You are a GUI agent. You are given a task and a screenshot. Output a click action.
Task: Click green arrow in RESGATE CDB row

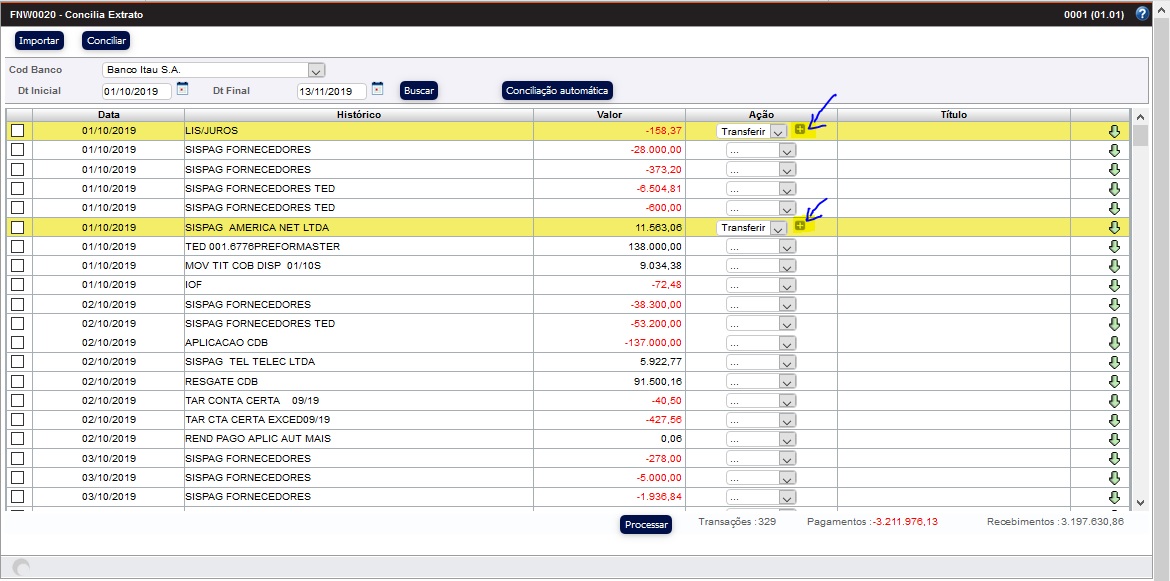[x=1114, y=381]
